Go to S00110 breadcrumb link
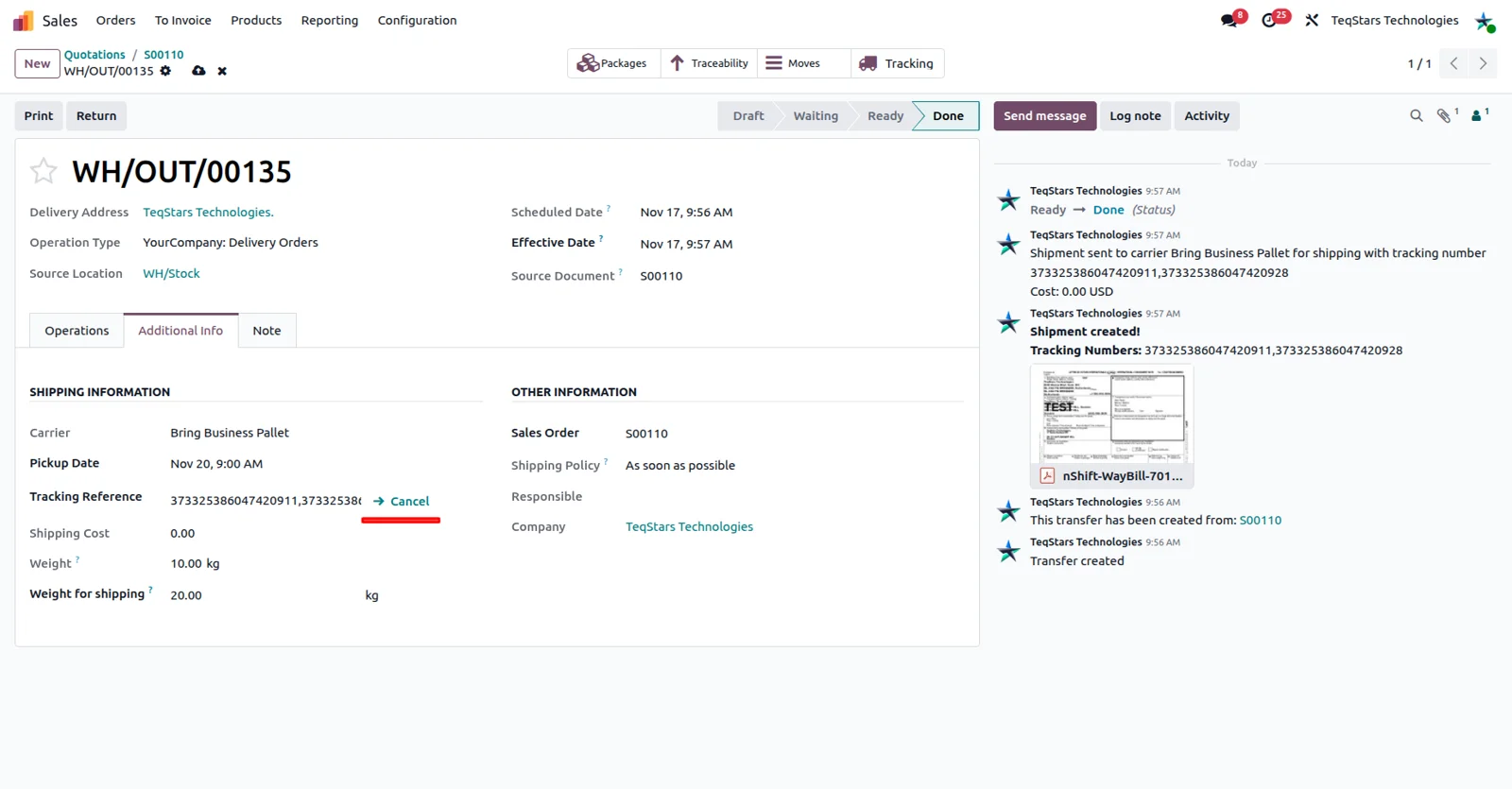The height and width of the screenshot is (789, 1512). click(x=163, y=55)
